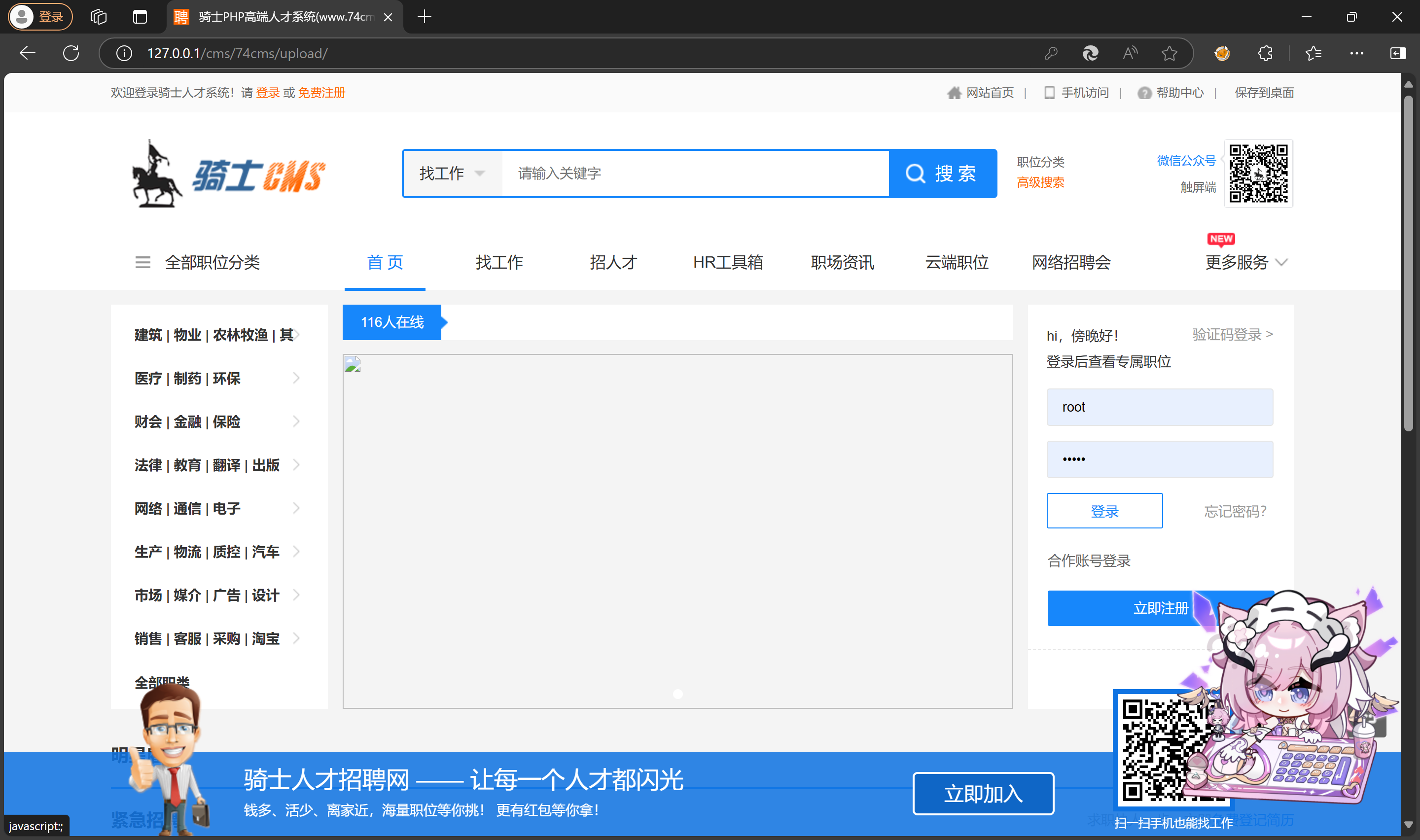This screenshot has width=1420, height=840.
Task: Close the 骑士PHP高端人才系统 tab
Action: [x=388, y=17]
